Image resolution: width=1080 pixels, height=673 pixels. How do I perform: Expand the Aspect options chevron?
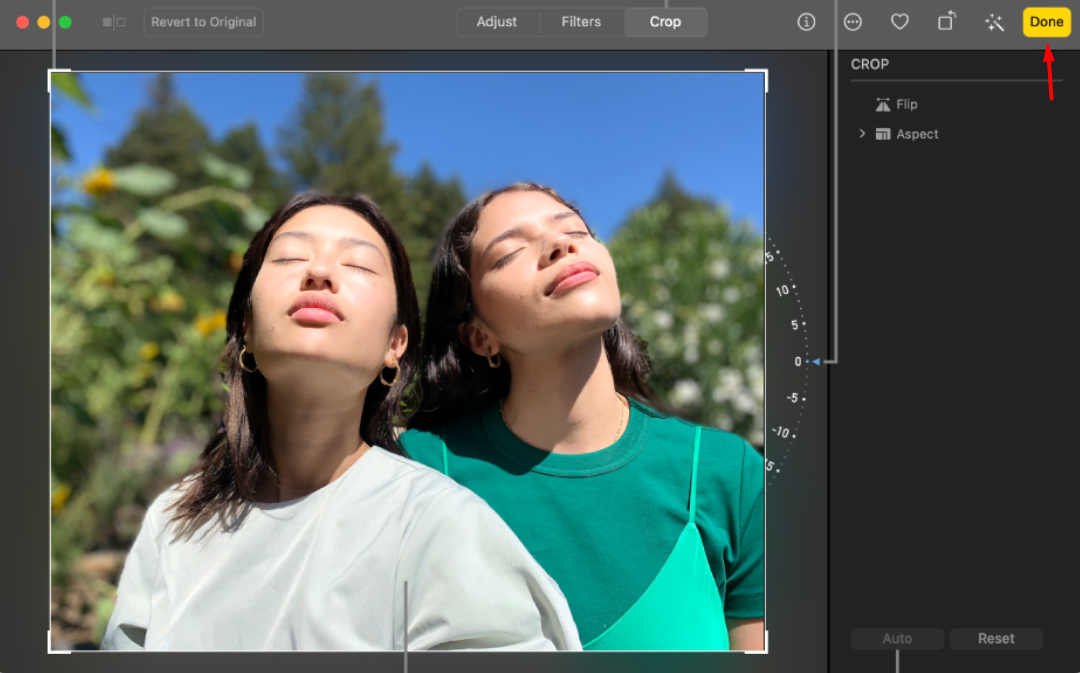coord(862,134)
